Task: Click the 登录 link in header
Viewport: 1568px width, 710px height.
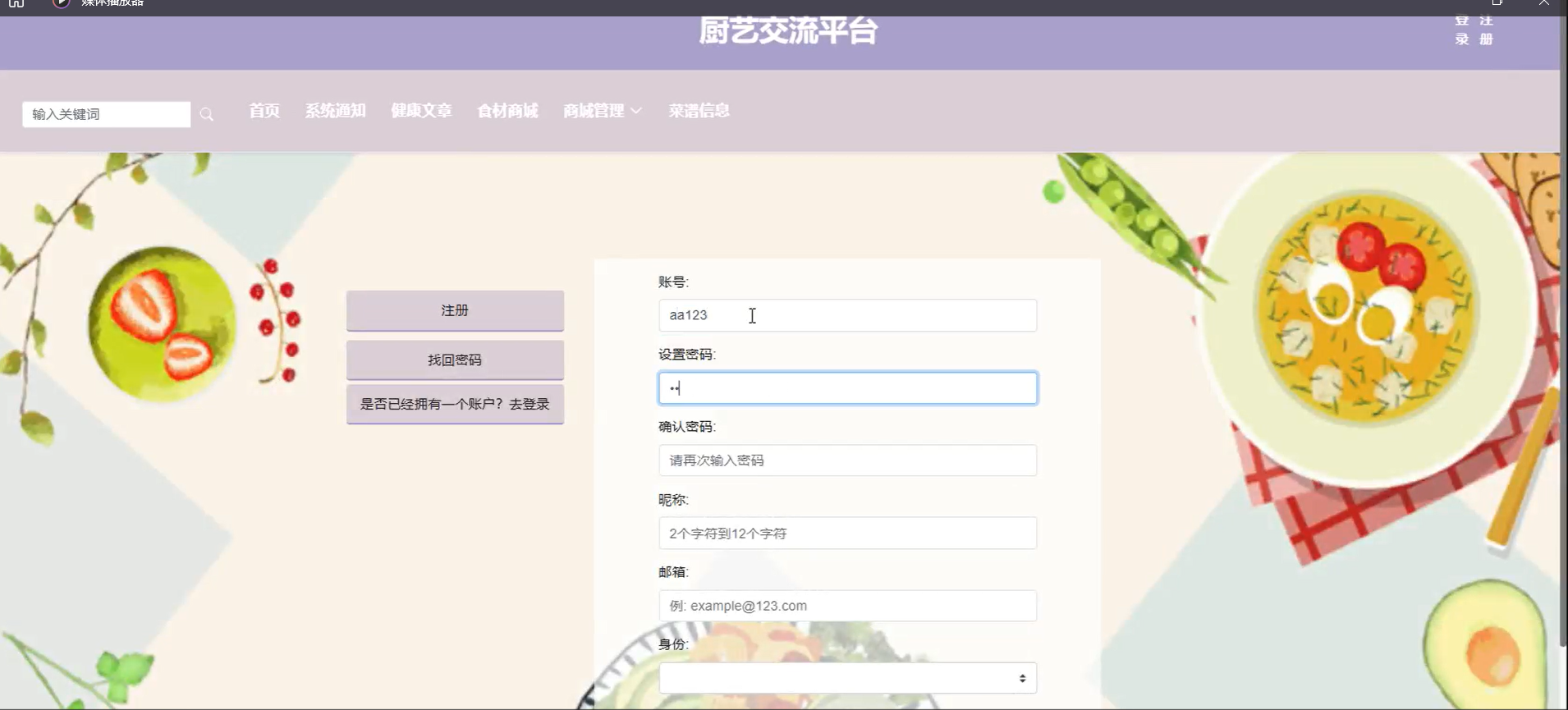Action: pyautogui.click(x=1462, y=30)
